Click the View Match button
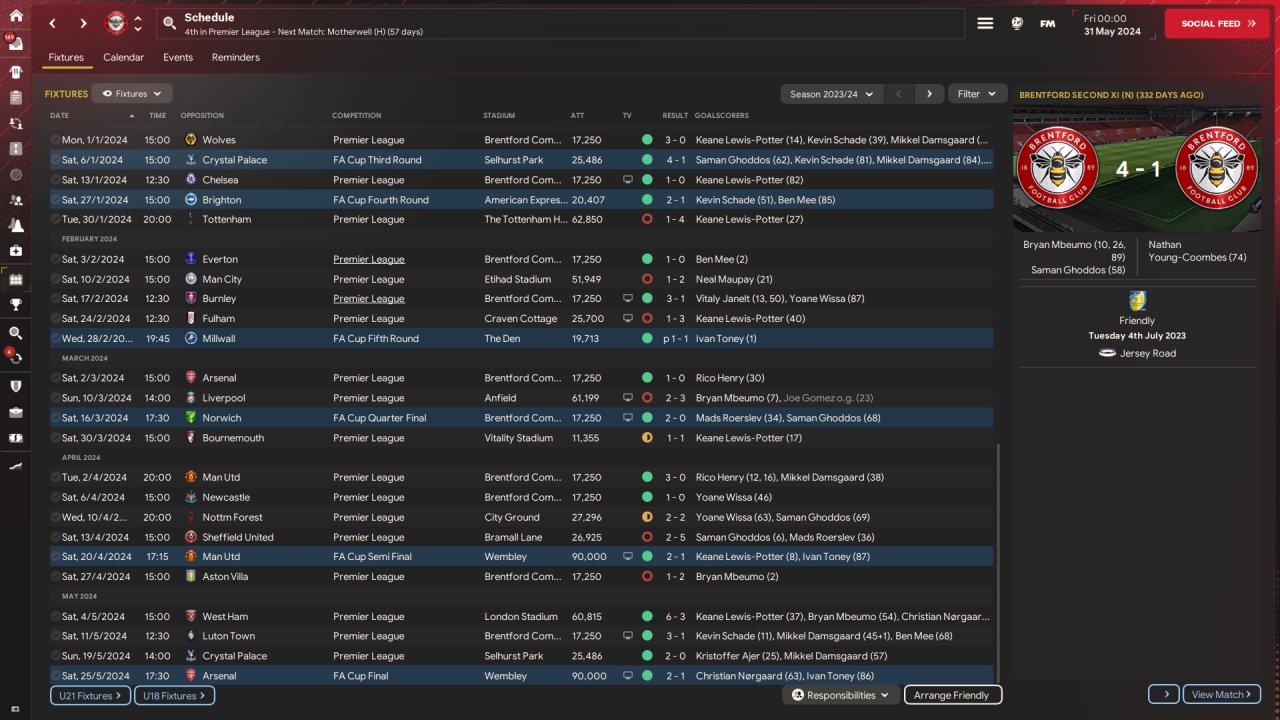 (1222, 695)
